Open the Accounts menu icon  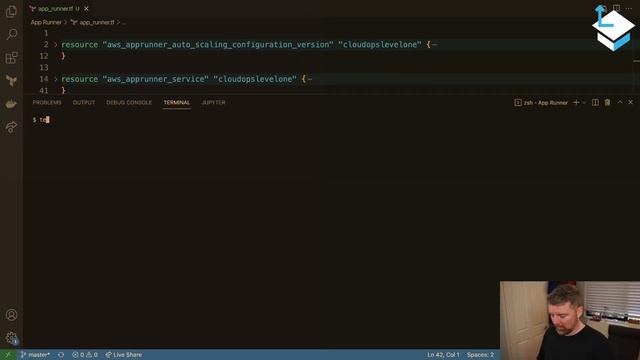(x=11, y=315)
